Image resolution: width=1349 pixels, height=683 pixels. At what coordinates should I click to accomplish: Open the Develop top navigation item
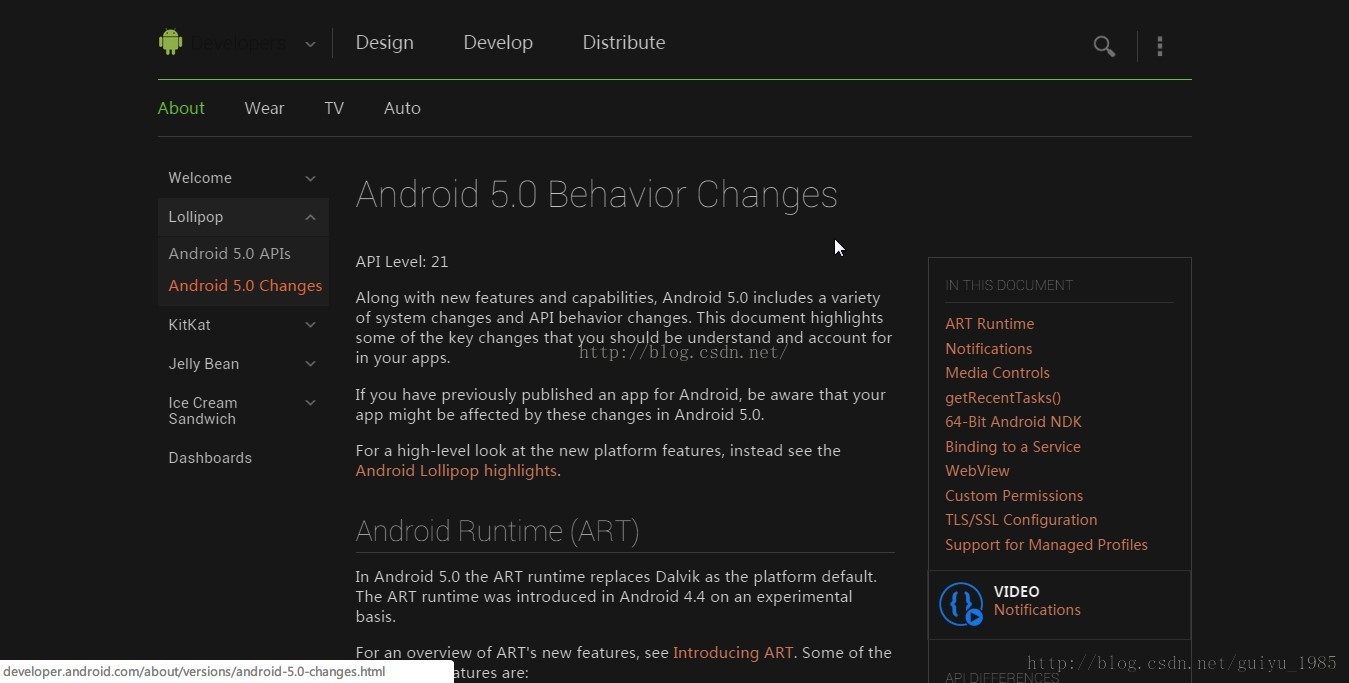click(498, 43)
